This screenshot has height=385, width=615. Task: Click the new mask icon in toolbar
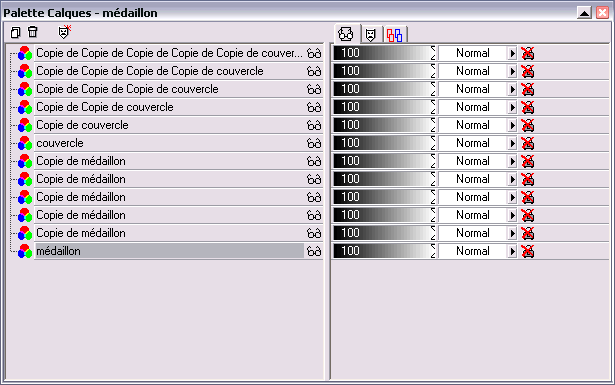point(64,32)
